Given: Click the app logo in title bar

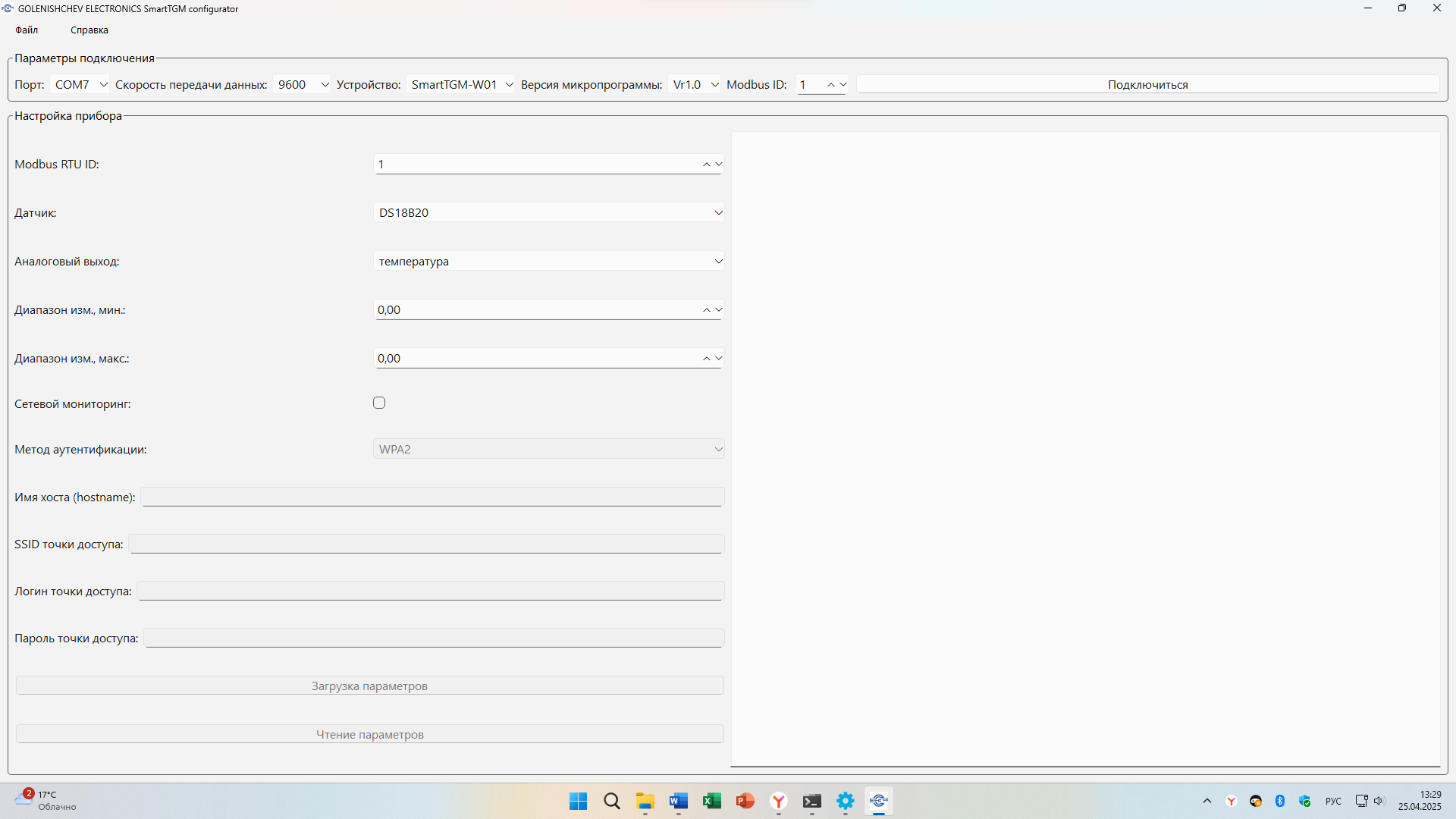Looking at the screenshot, I should (8, 8).
